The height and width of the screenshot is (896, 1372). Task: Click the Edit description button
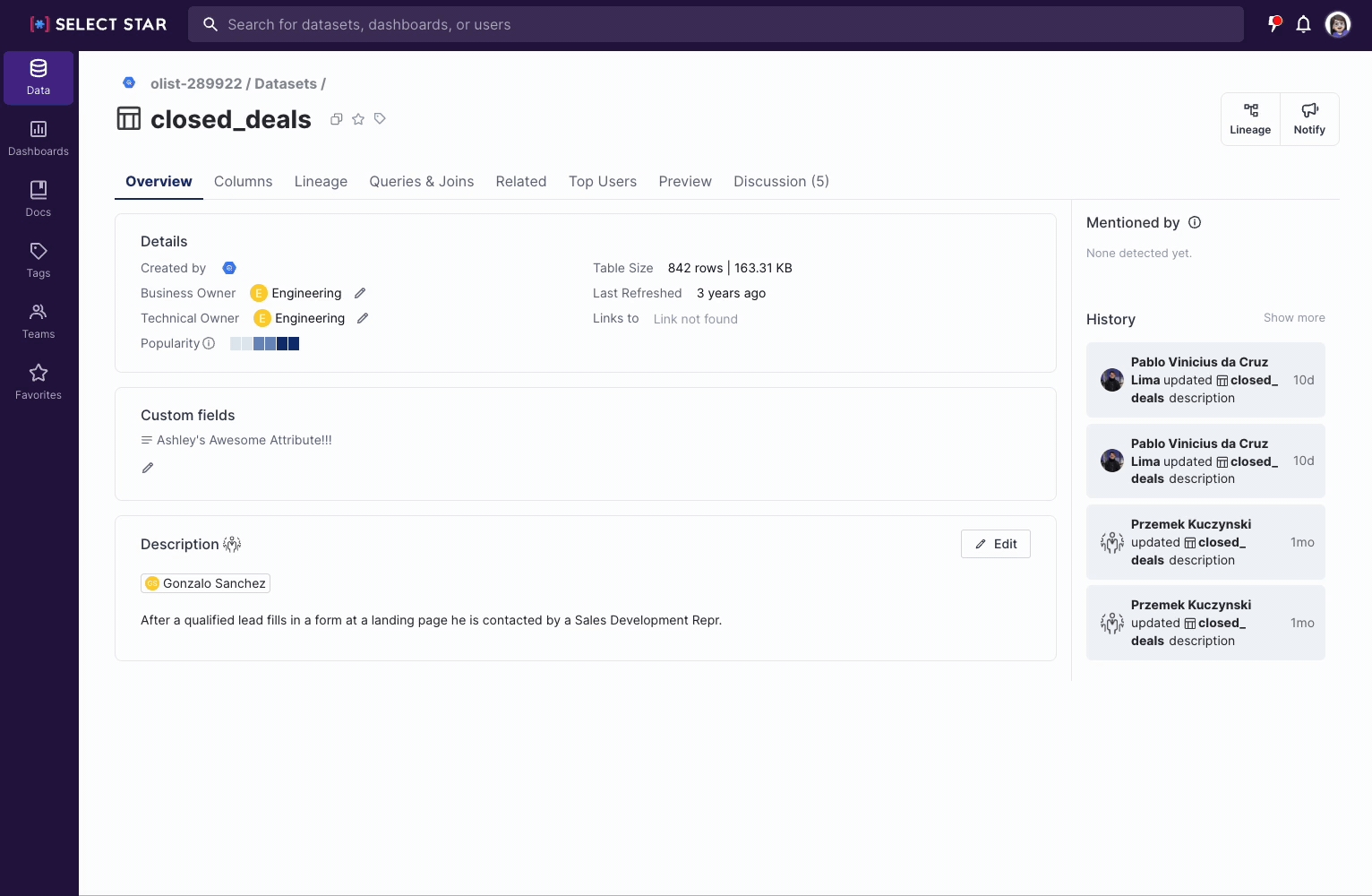pos(995,544)
